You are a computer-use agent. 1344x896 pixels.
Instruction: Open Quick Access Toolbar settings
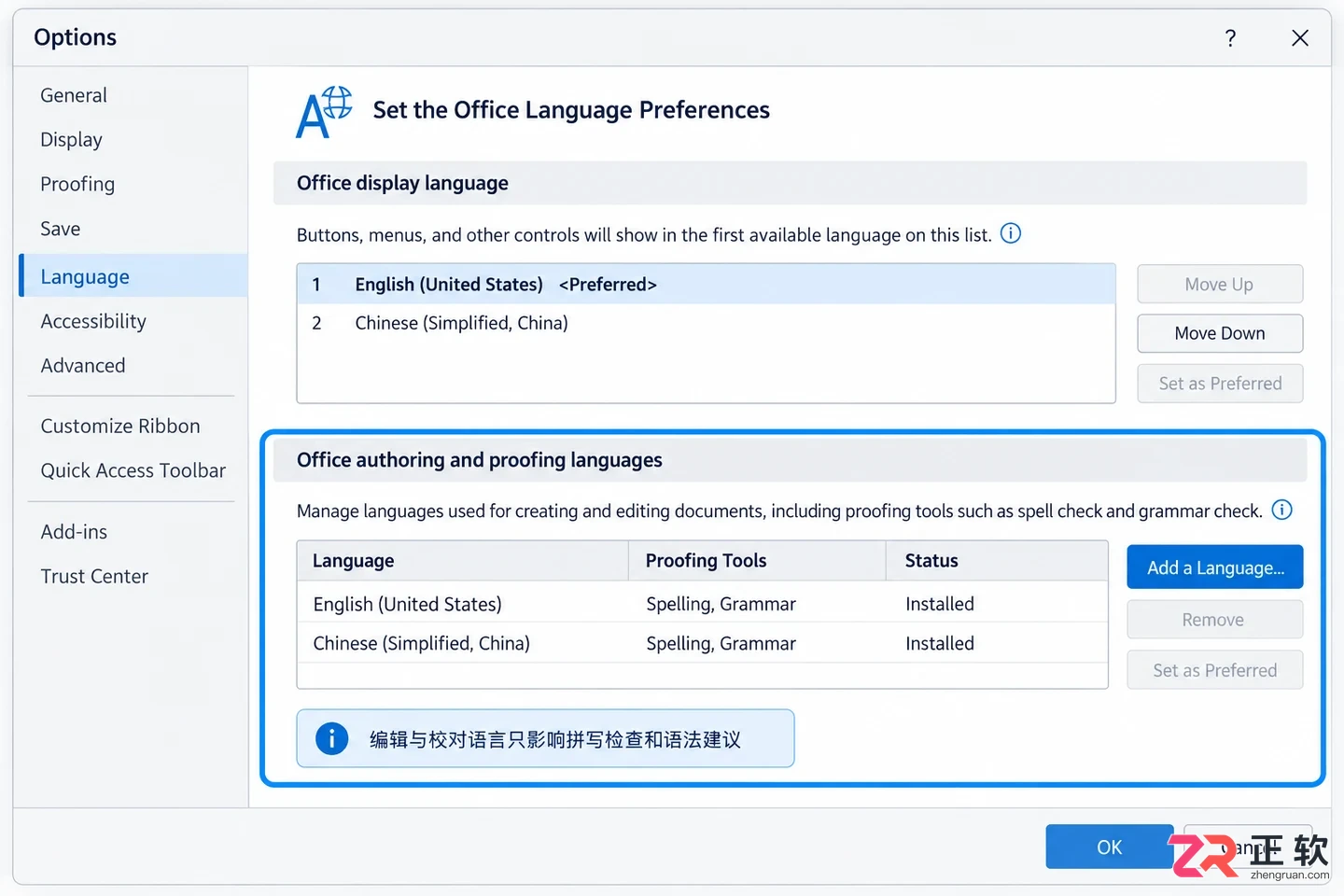pos(133,471)
